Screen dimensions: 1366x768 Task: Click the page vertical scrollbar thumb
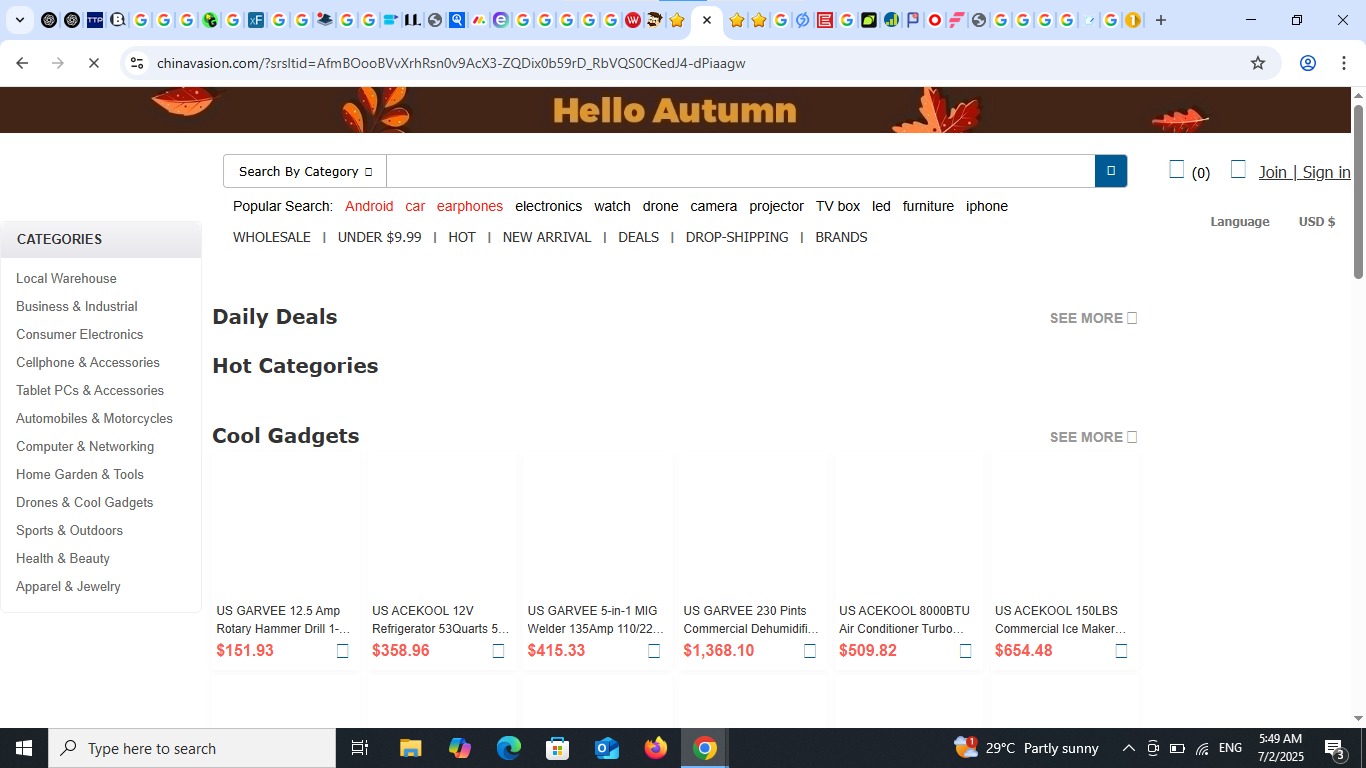coord(1358,190)
